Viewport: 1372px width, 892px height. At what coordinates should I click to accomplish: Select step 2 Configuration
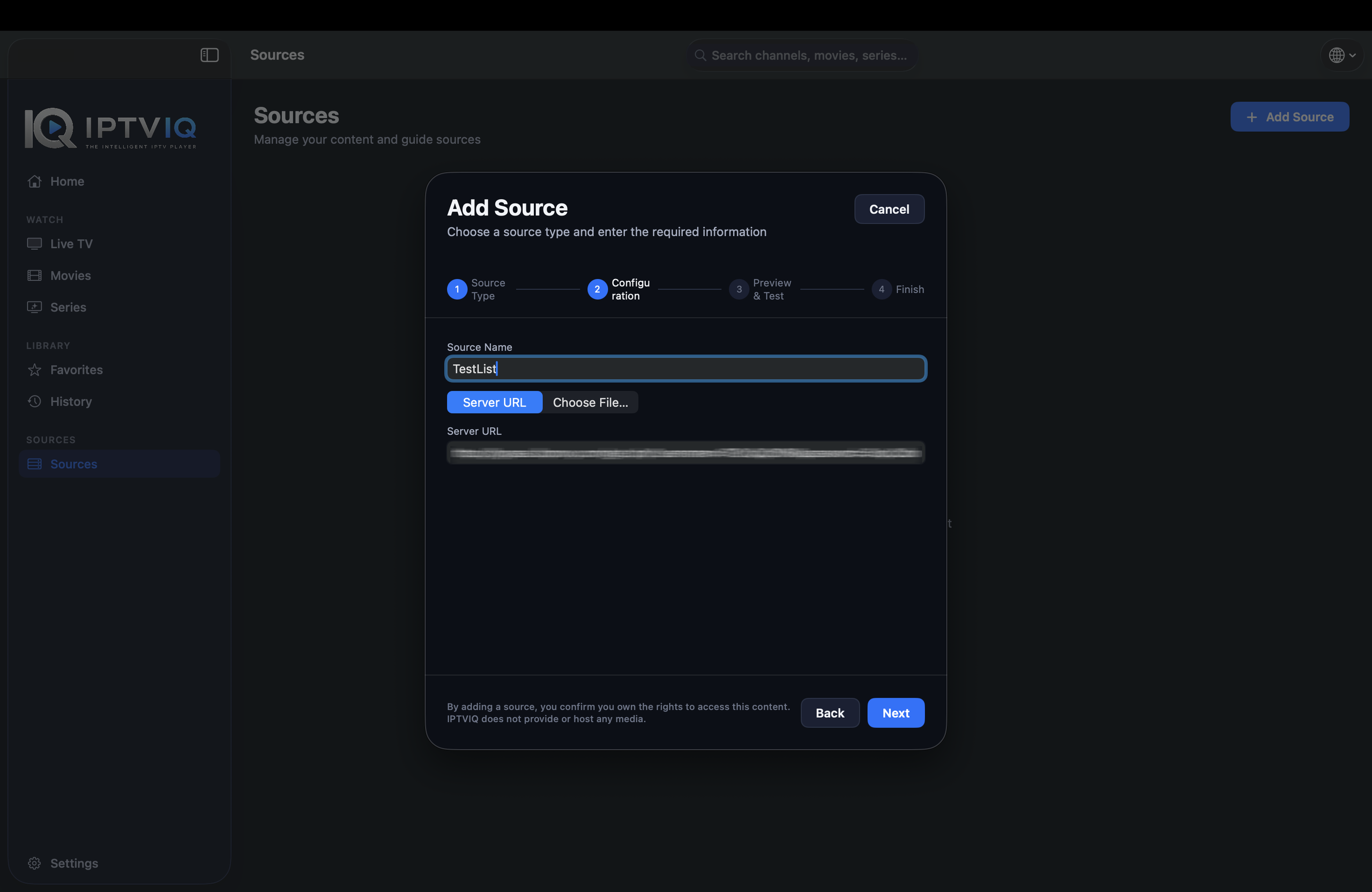pos(618,289)
